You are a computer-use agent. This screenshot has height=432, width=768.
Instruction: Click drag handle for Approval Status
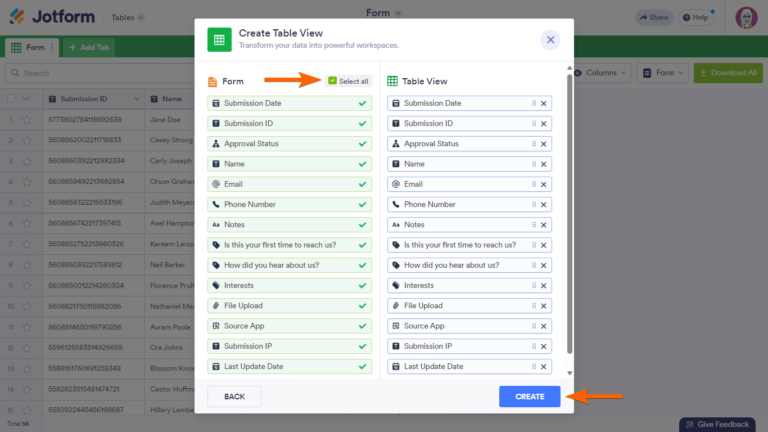[x=534, y=144]
